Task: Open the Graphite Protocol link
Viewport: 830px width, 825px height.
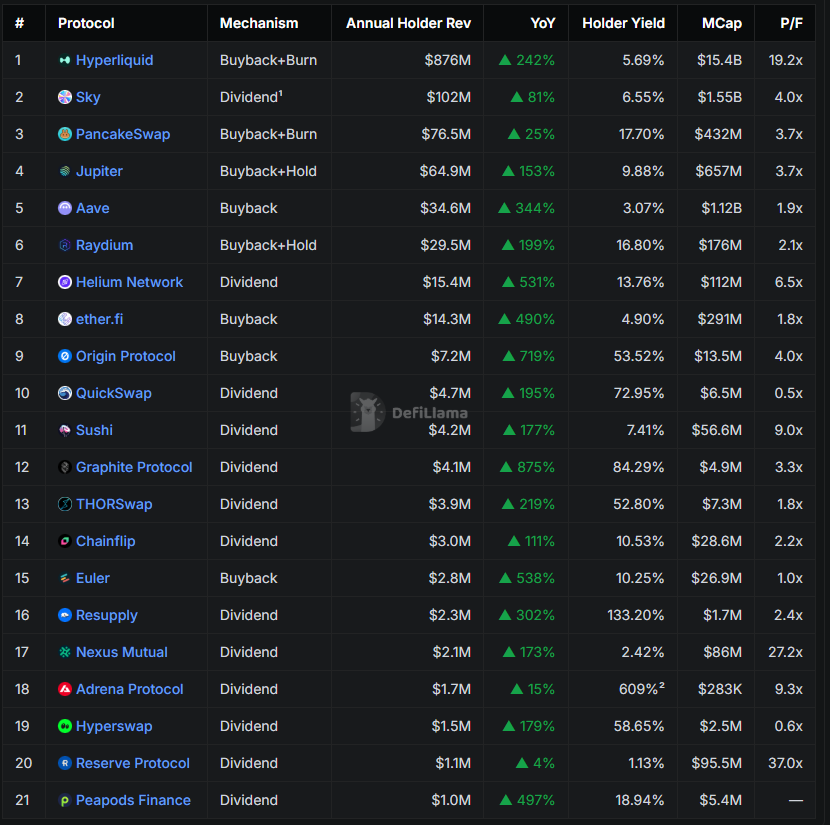Action: pyautogui.click(x=134, y=467)
